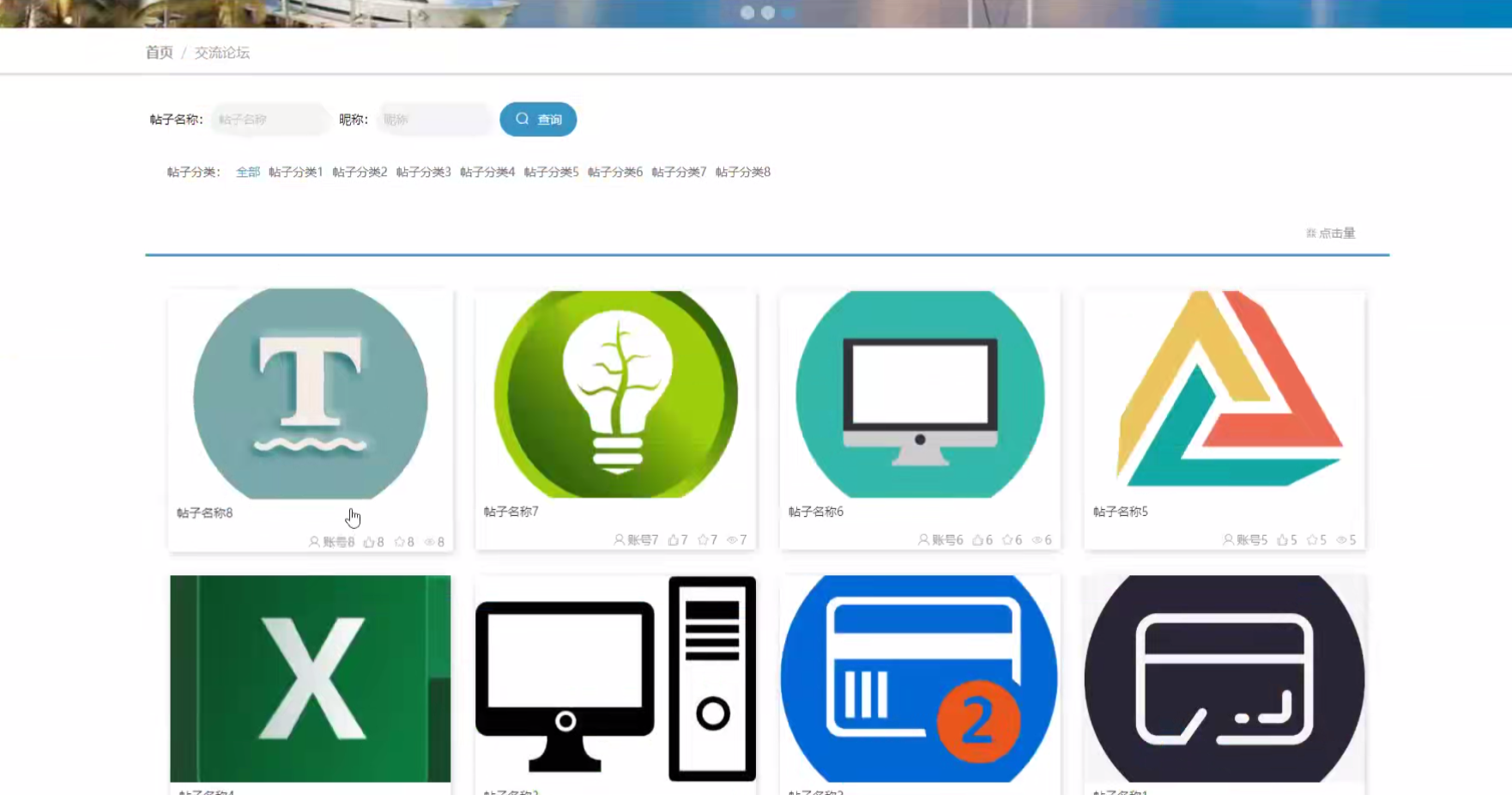Screen dimensions: 1512x795
Task: Click the user icon beside 账号8
Action: tap(314, 542)
